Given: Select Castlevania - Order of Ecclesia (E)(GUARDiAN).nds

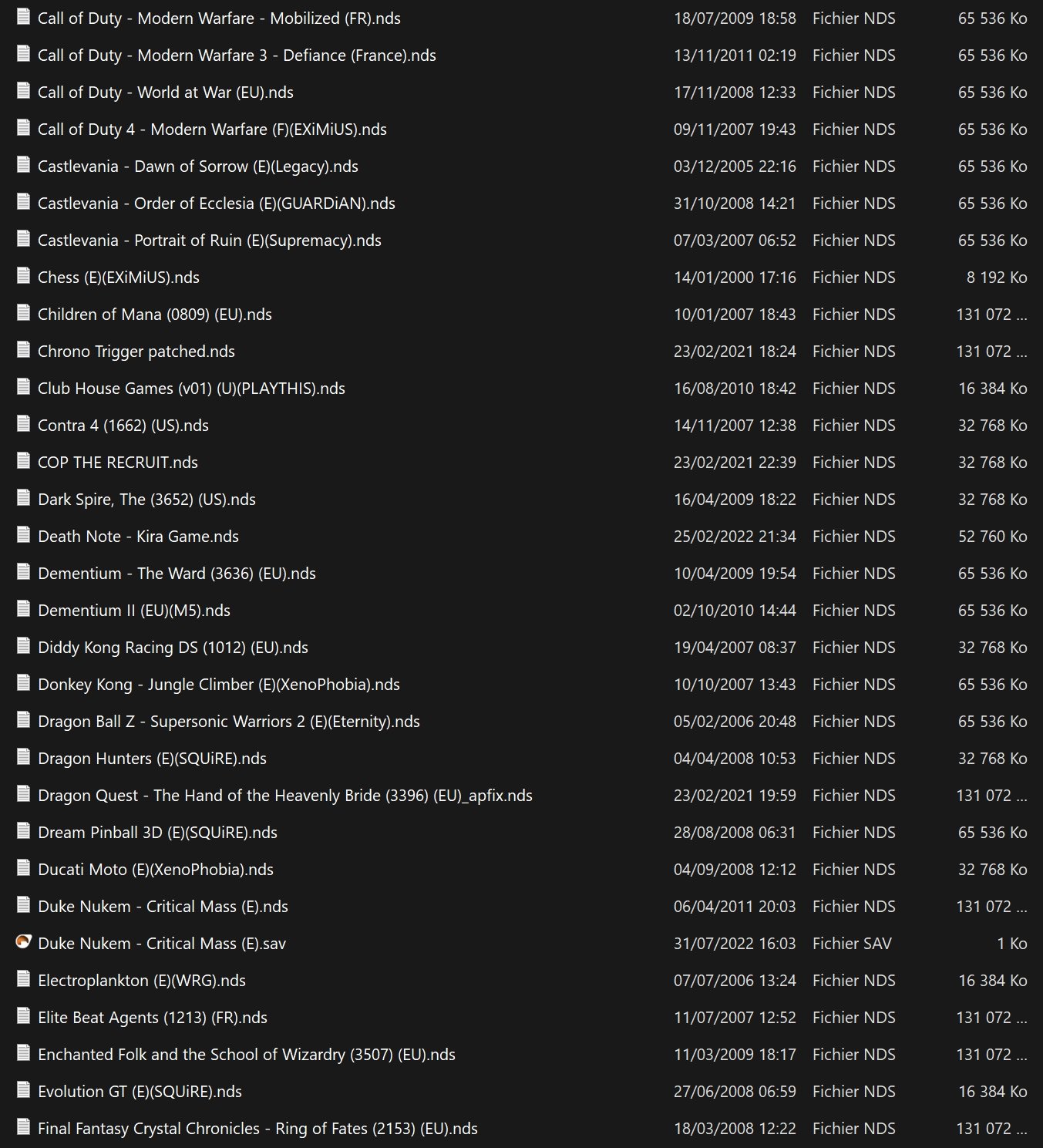Looking at the screenshot, I should pos(217,204).
